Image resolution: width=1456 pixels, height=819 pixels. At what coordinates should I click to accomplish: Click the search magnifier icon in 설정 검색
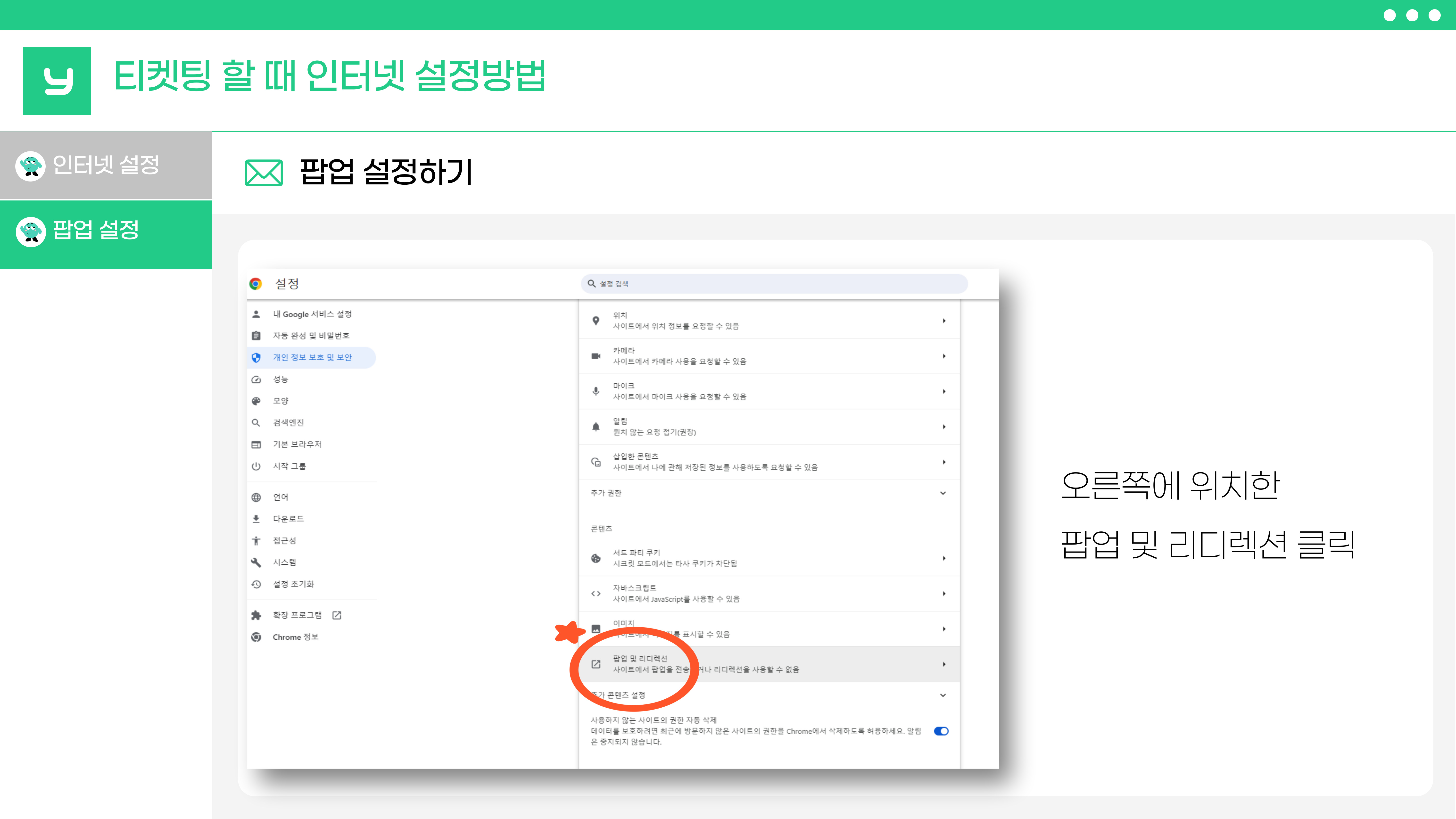[x=591, y=284]
